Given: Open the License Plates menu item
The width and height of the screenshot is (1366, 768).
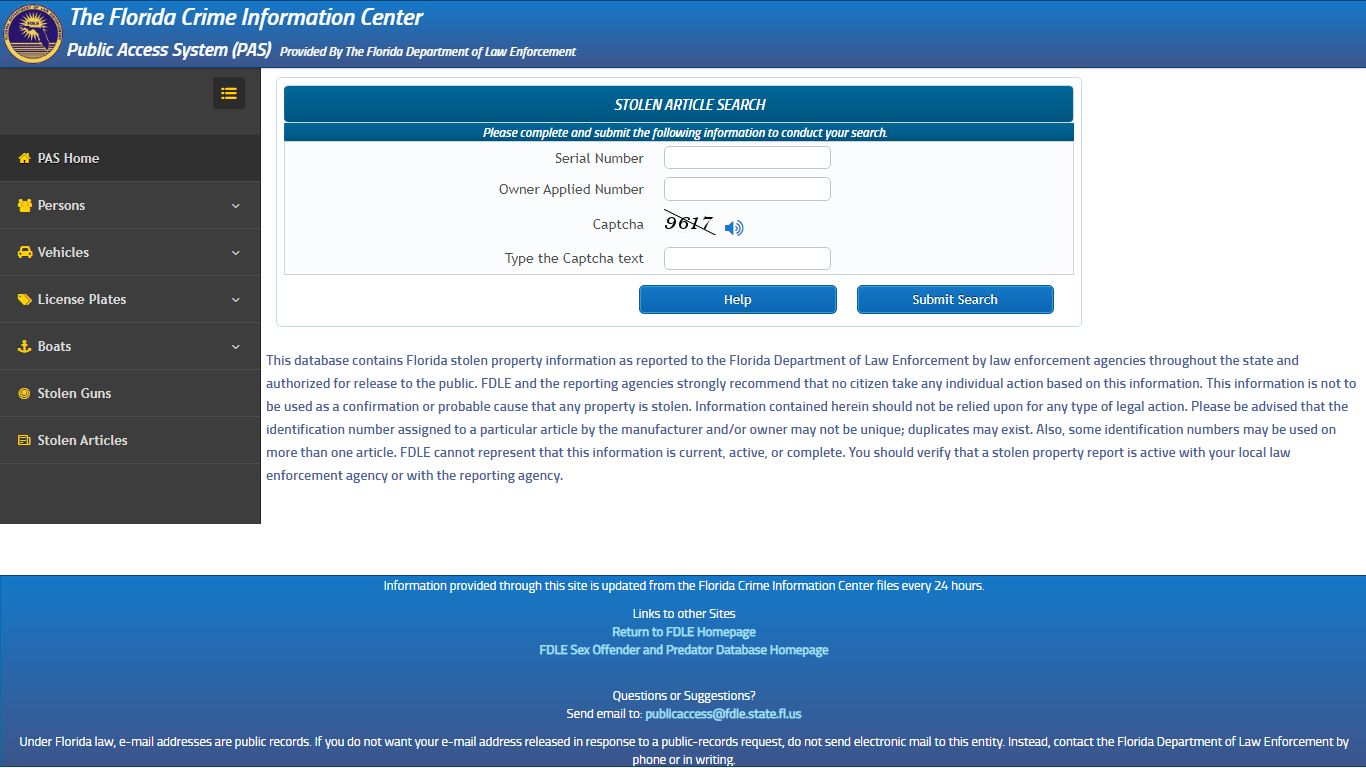Looking at the screenshot, I should click(x=130, y=299).
